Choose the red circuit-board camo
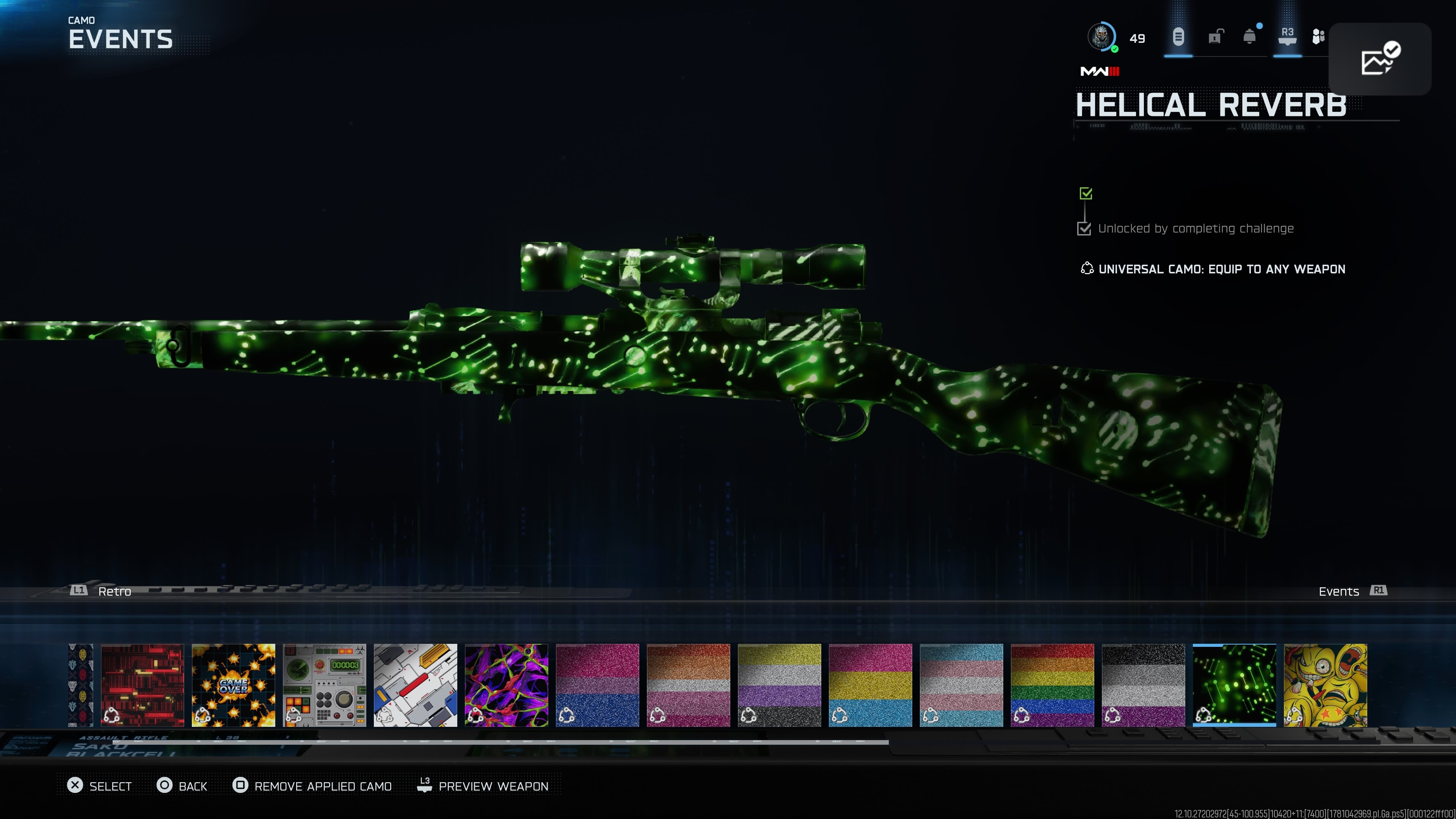Screen dimensions: 1456x819 pyautogui.click(x=143, y=685)
